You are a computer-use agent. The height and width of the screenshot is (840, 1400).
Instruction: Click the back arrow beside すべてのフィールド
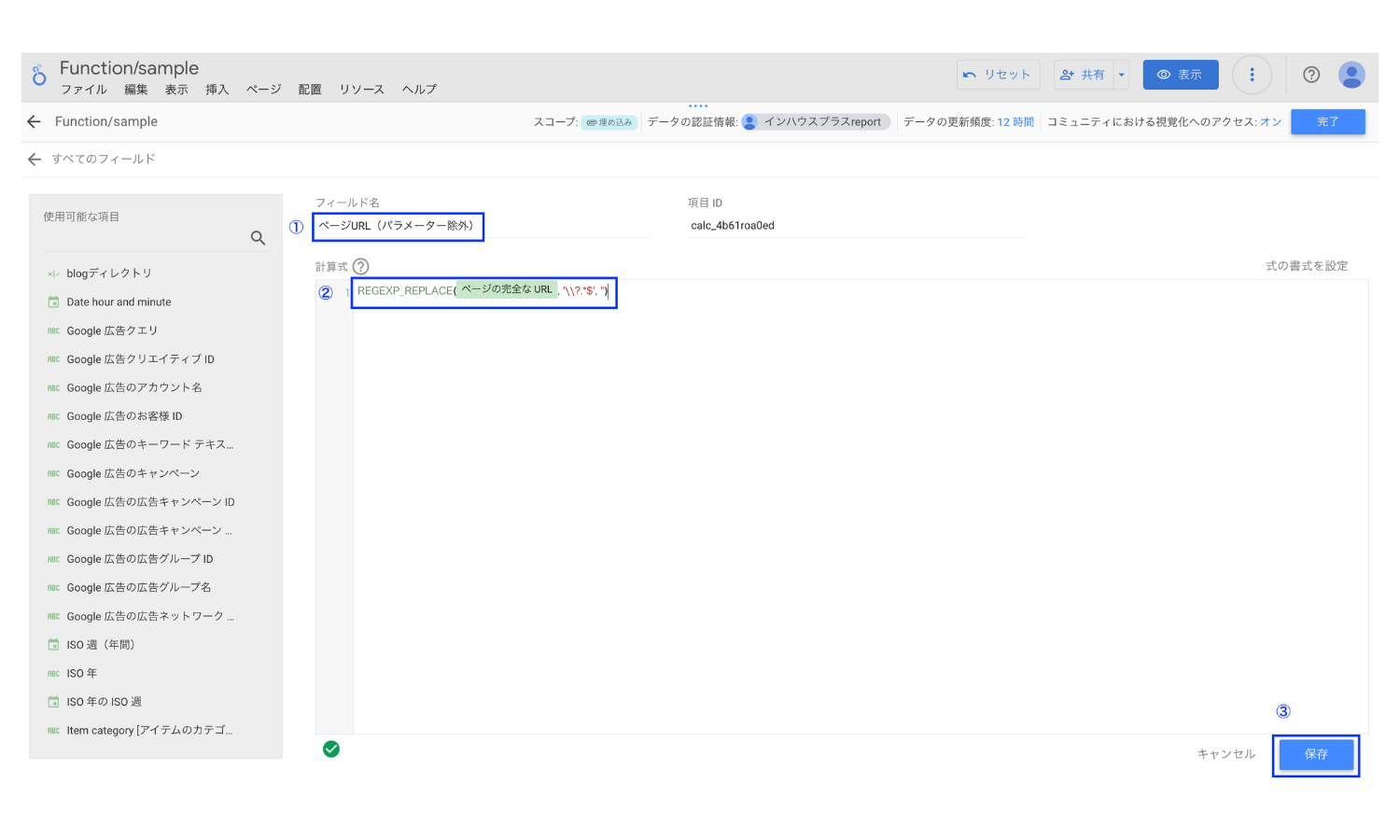[x=35, y=159]
